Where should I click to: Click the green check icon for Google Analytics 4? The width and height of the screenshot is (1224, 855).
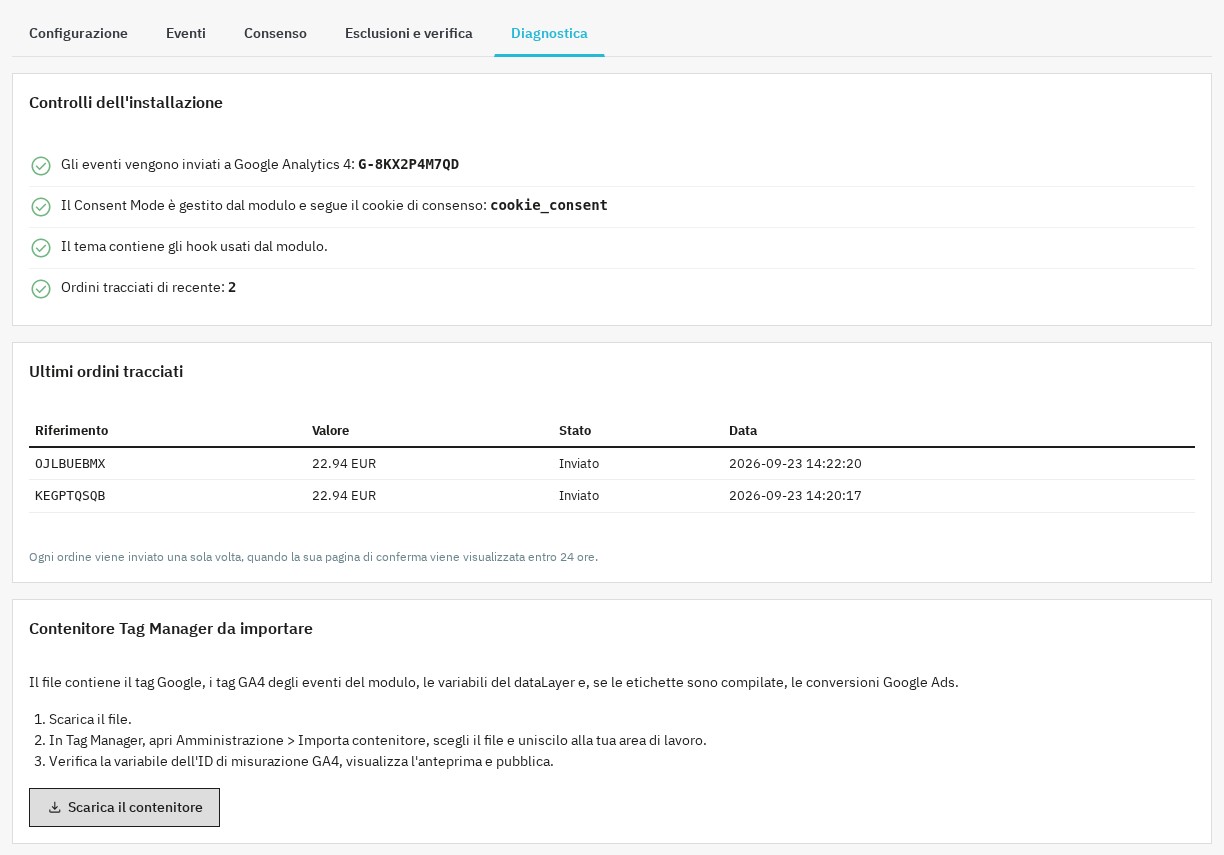coord(41,166)
